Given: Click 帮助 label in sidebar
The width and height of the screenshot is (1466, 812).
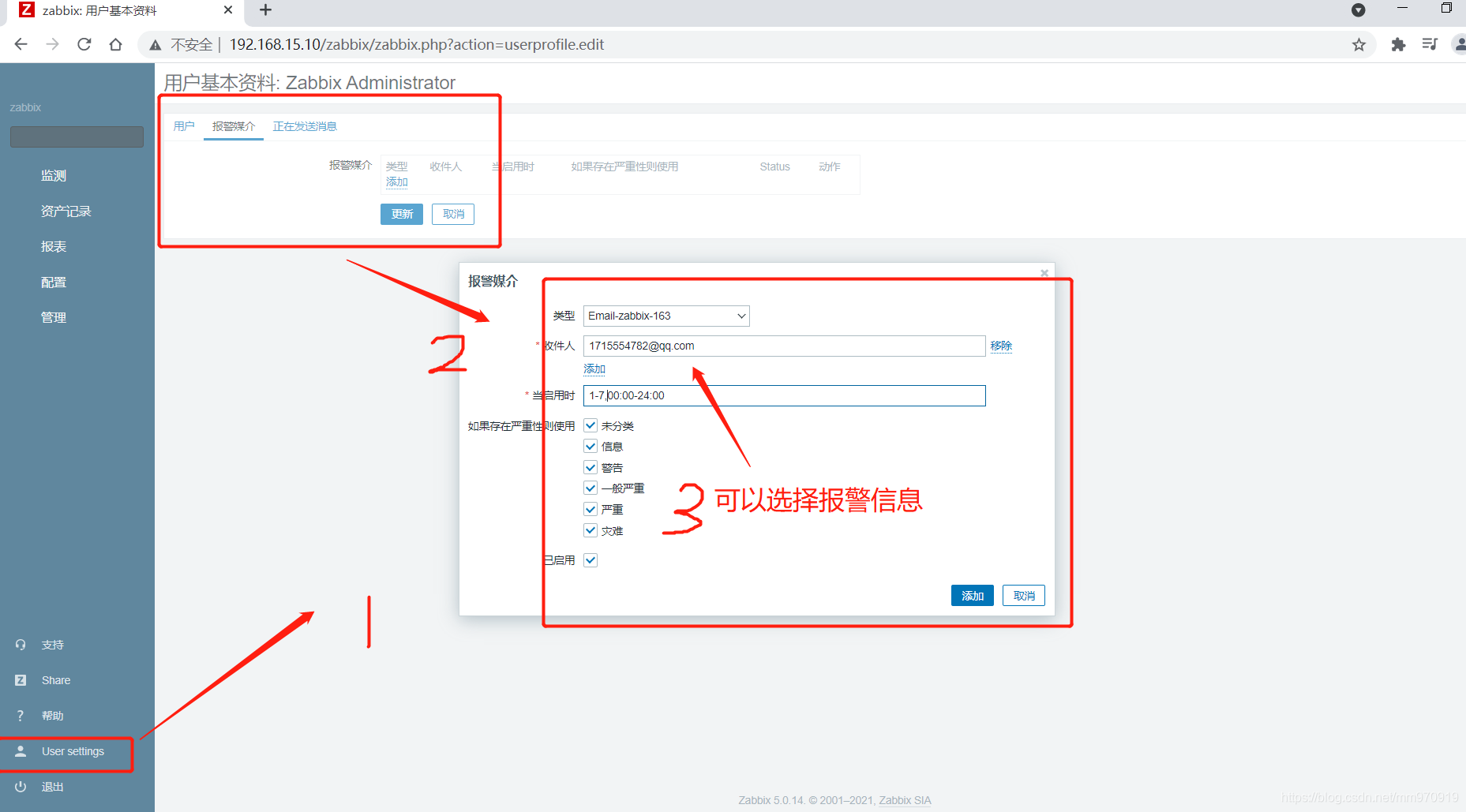Looking at the screenshot, I should [x=53, y=716].
